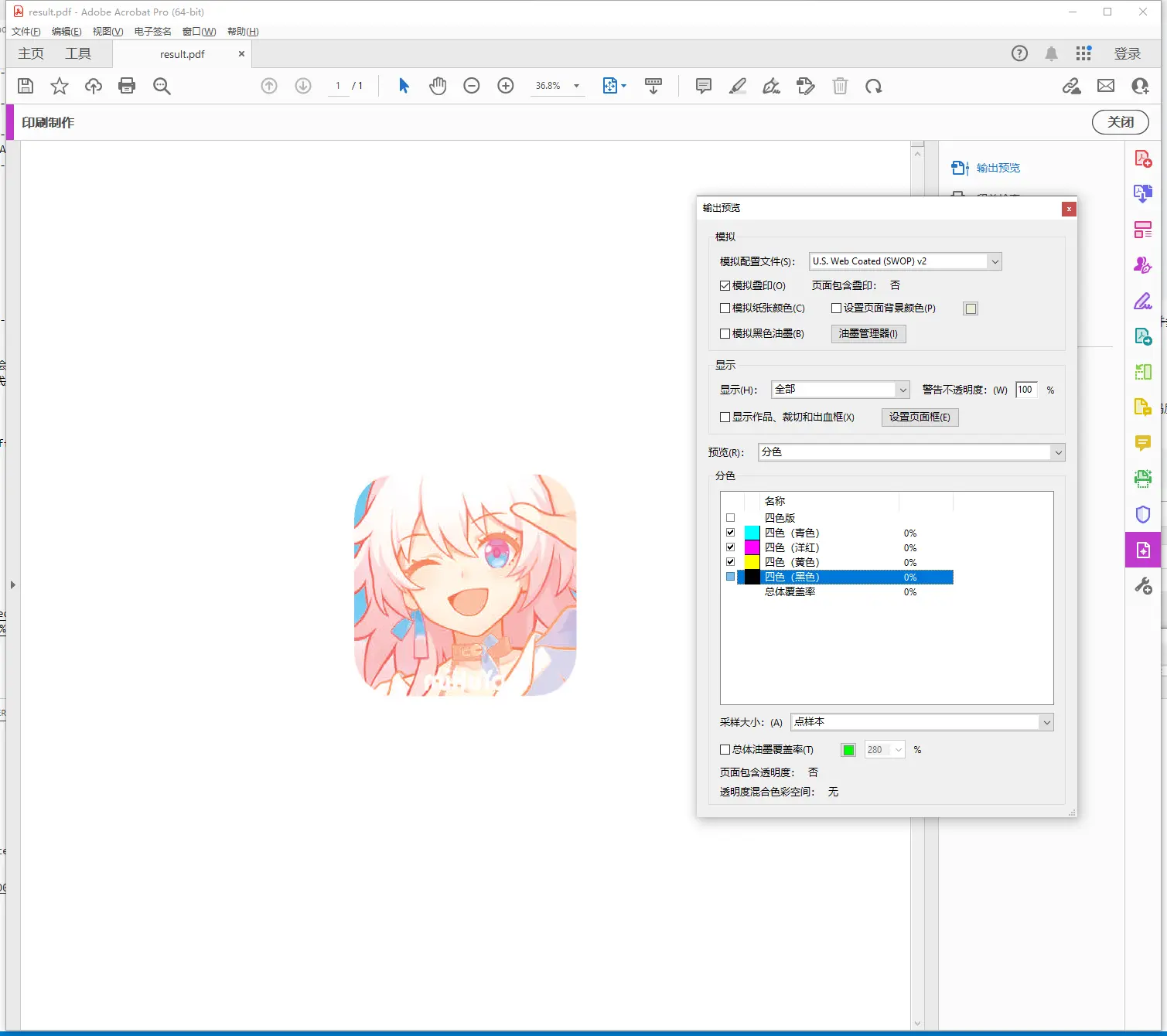
Task: Expand the 预览 分色 dropdown
Action: (911, 452)
